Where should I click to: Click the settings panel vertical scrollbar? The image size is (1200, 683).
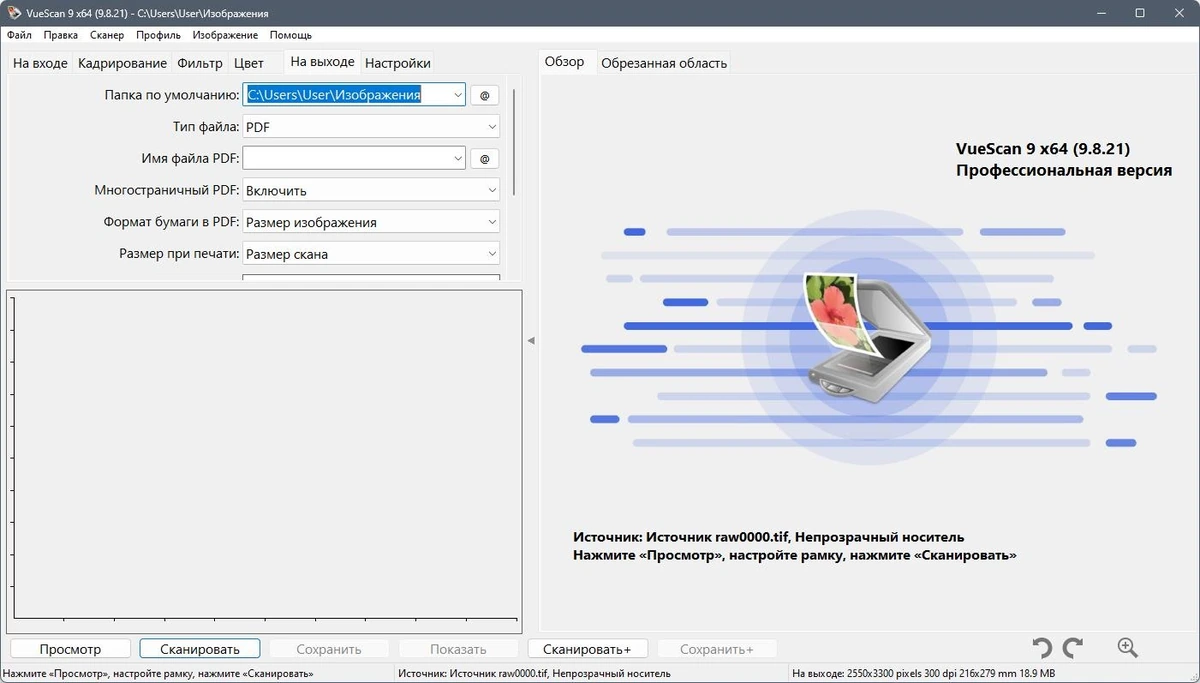click(514, 140)
